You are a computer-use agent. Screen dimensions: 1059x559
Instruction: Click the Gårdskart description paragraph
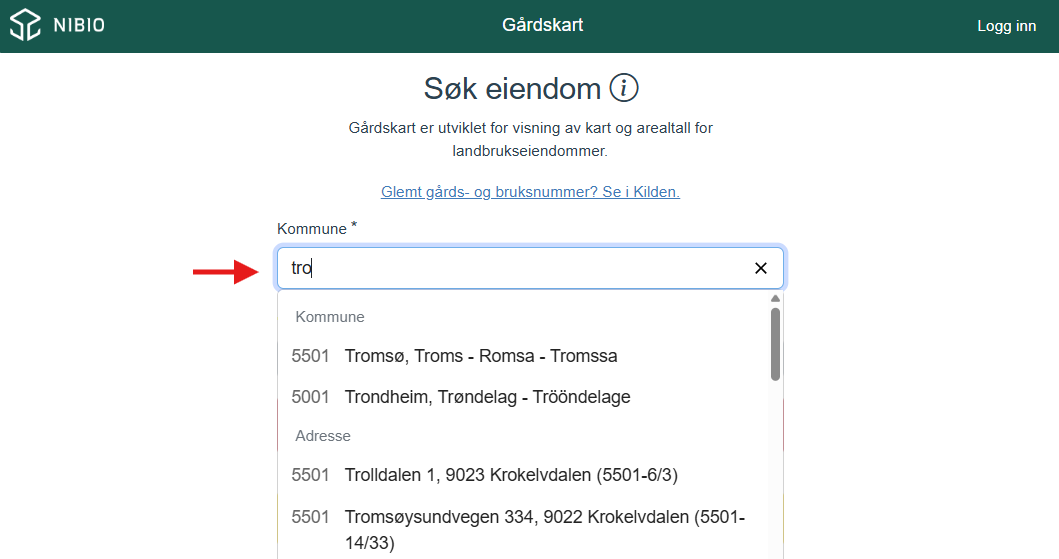tap(530, 140)
